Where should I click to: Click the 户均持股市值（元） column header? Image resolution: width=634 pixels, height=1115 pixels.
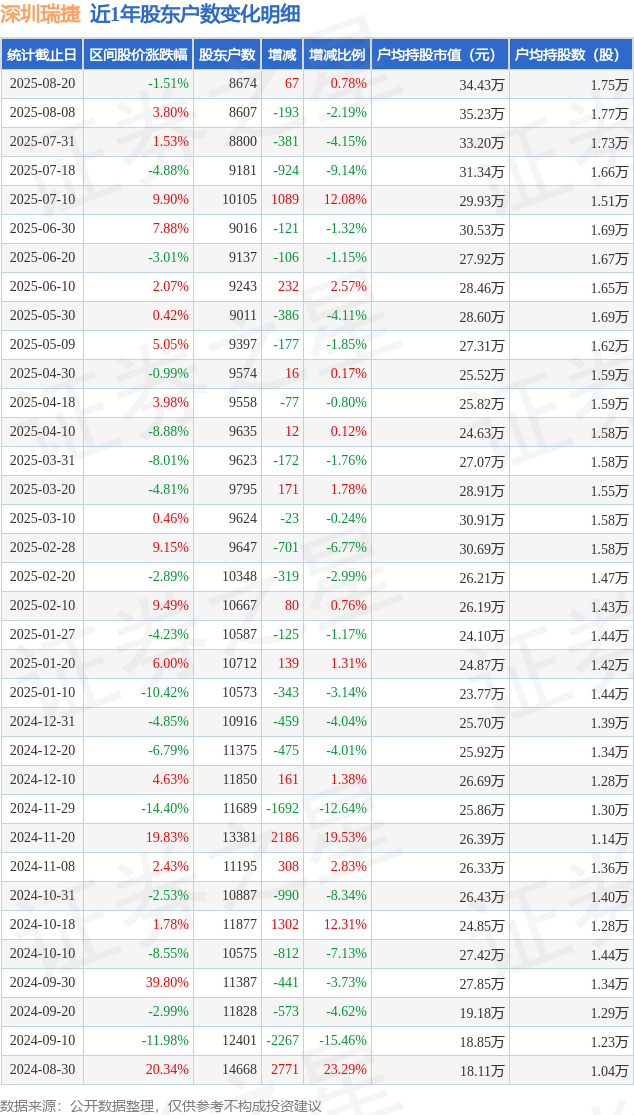(x=440, y=55)
